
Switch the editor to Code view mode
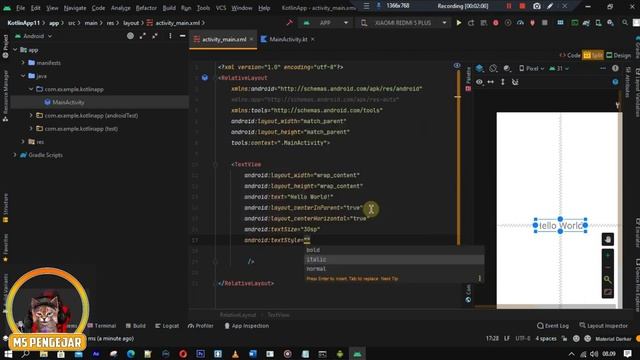coord(570,56)
